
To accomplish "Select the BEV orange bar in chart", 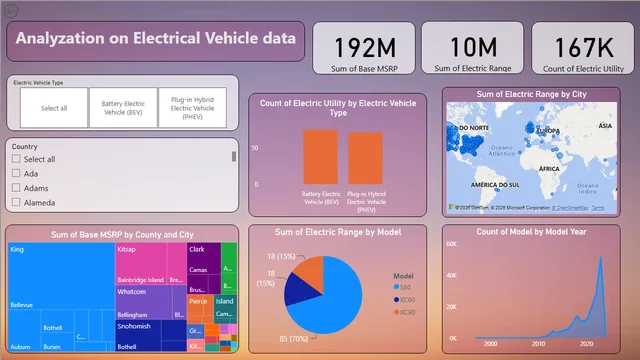I will [x=320, y=157].
